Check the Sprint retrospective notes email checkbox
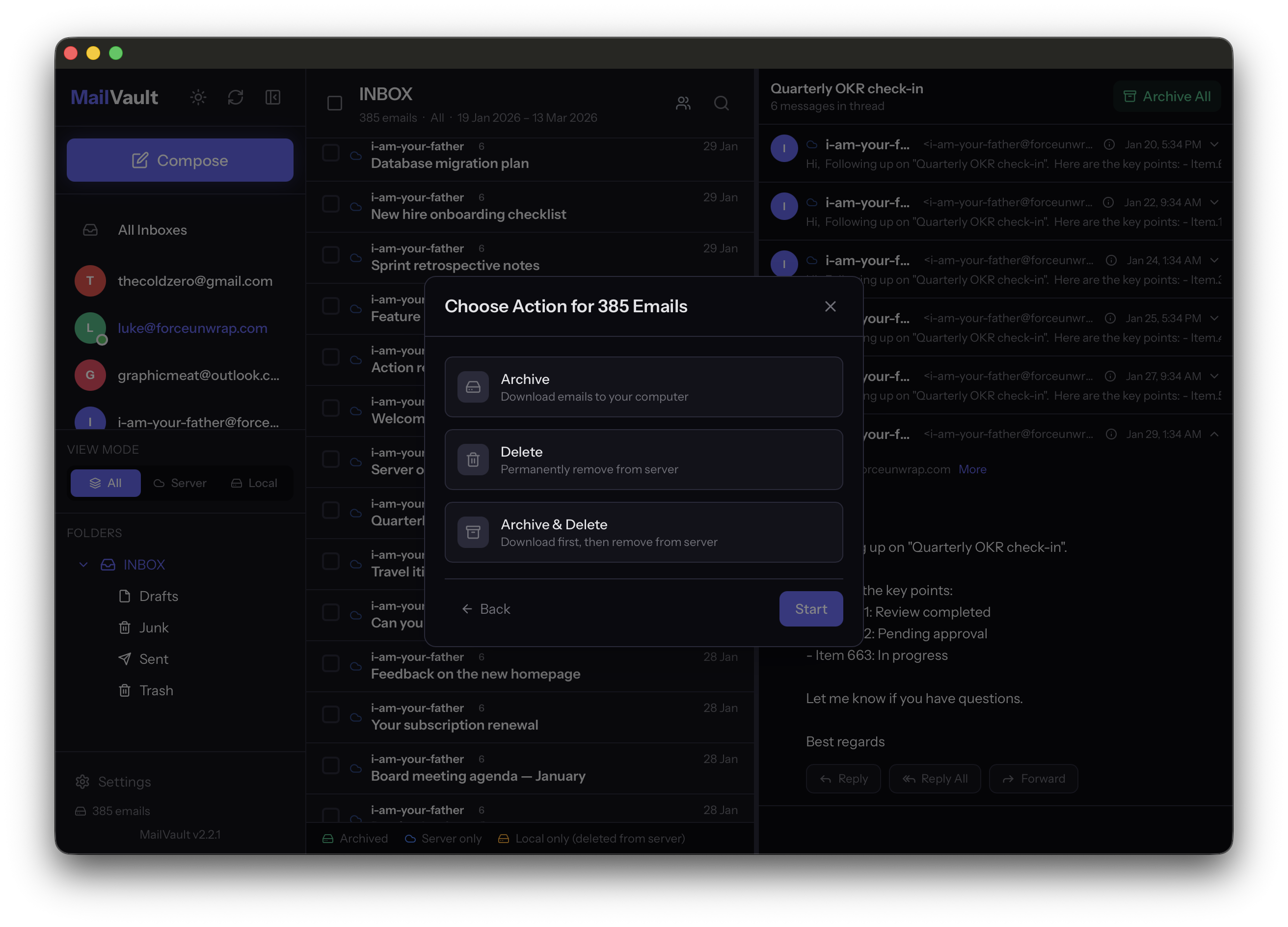The image size is (1288, 927). point(330,255)
